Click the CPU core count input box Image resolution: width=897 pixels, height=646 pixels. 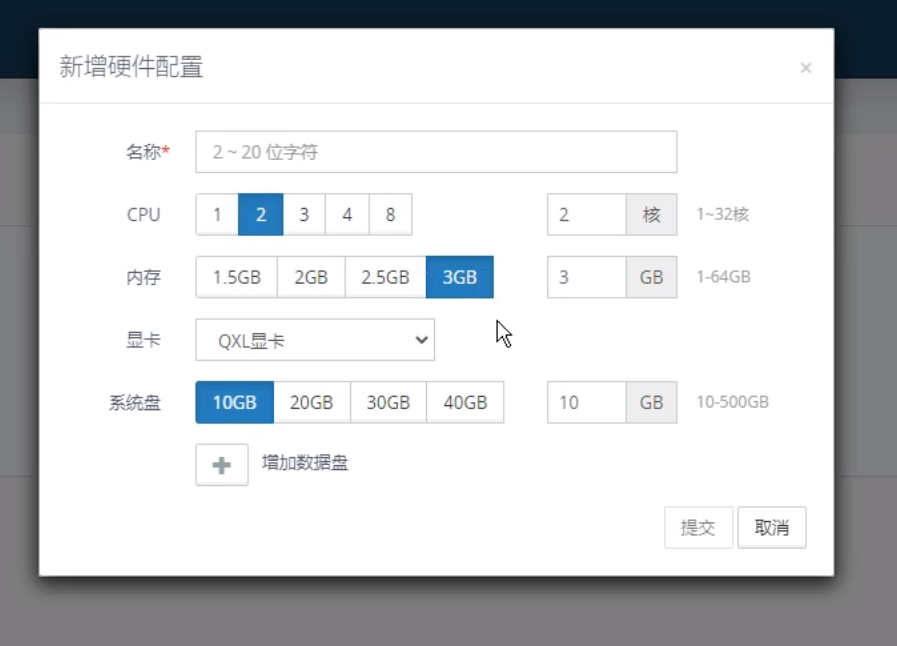coord(587,215)
